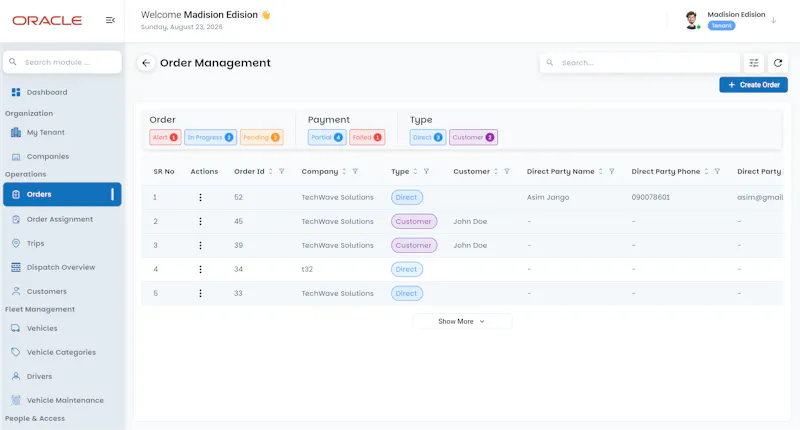Click the Create Order button

pyautogui.click(x=753, y=85)
